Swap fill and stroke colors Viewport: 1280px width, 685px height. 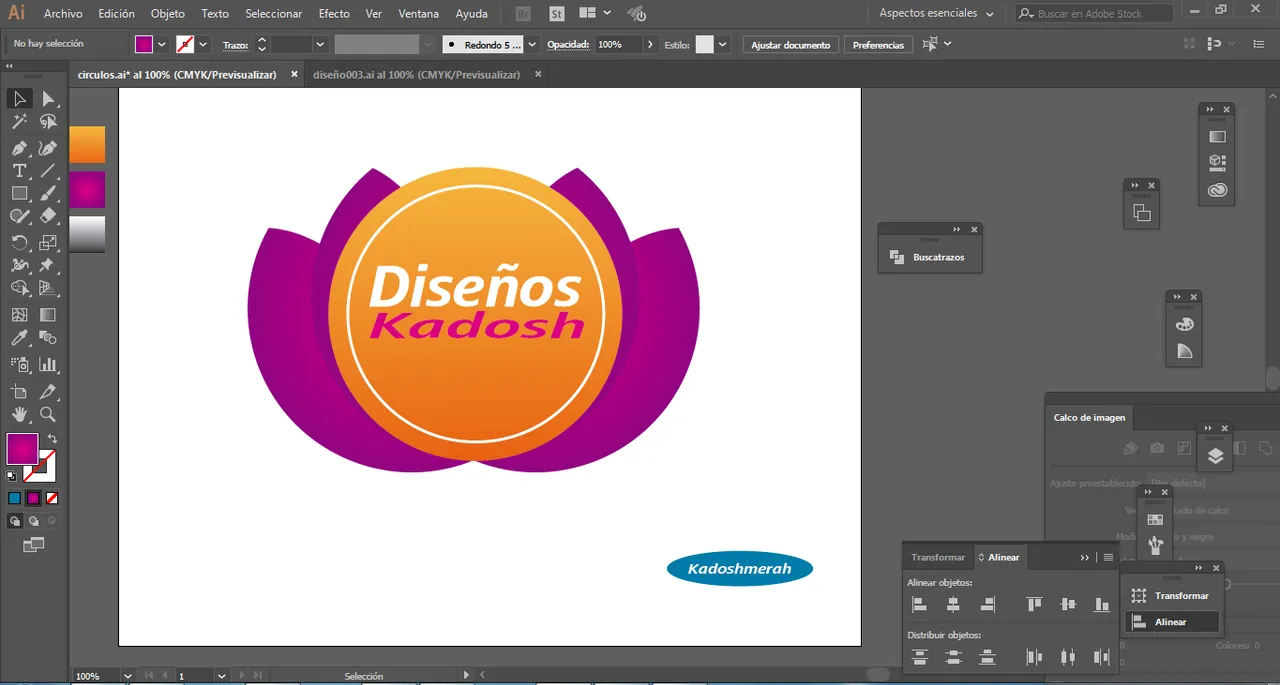(x=52, y=439)
